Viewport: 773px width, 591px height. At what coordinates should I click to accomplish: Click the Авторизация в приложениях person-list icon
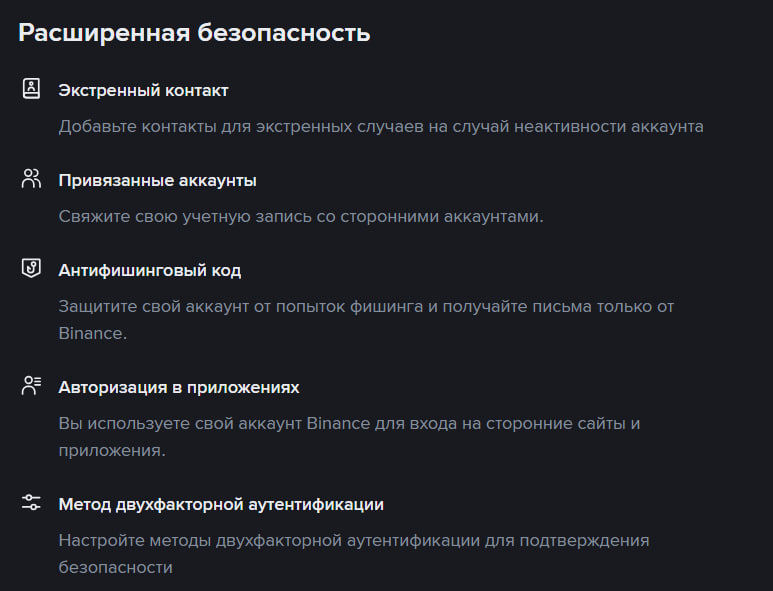coord(31,386)
